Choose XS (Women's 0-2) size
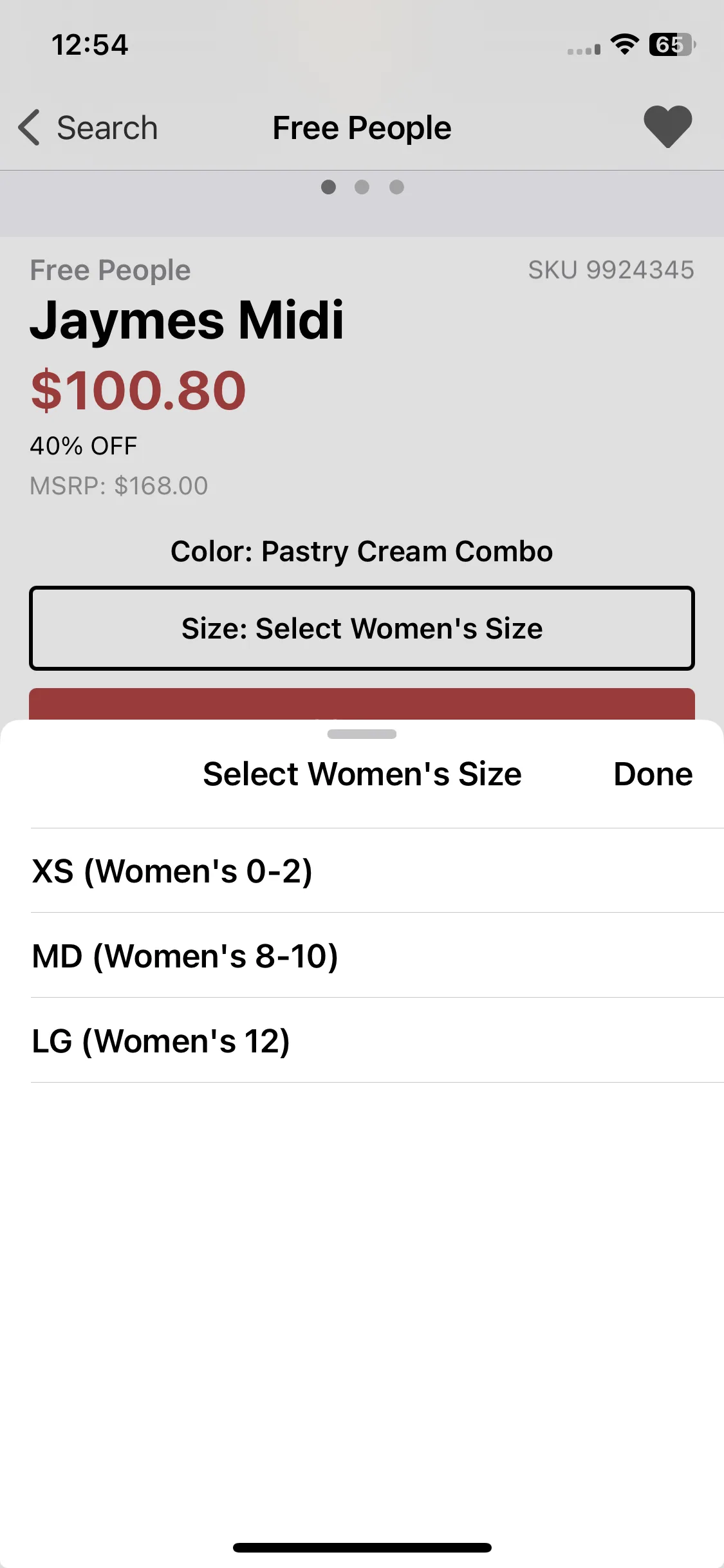 [x=377, y=871]
